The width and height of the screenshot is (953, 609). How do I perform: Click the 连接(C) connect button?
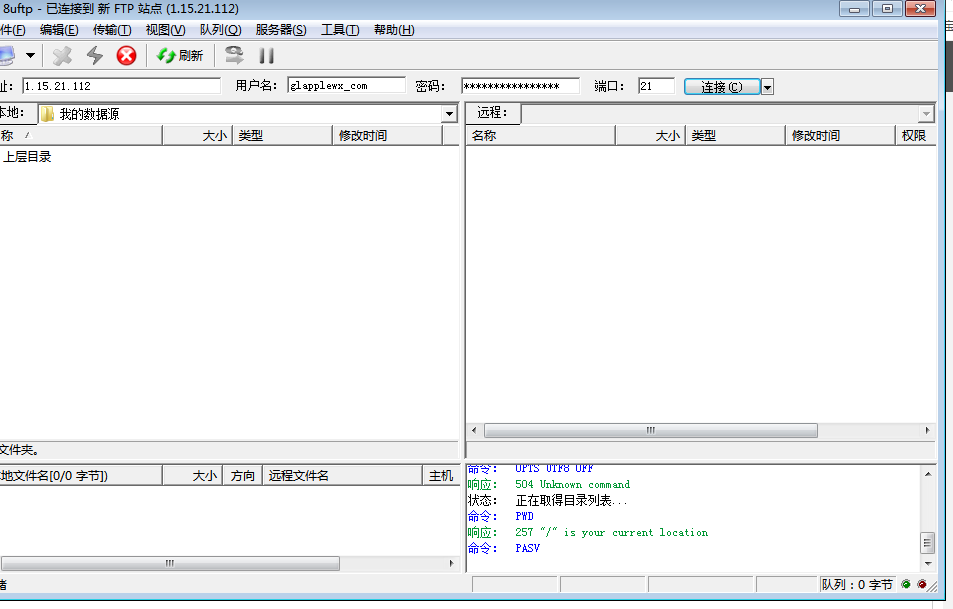pos(721,87)
